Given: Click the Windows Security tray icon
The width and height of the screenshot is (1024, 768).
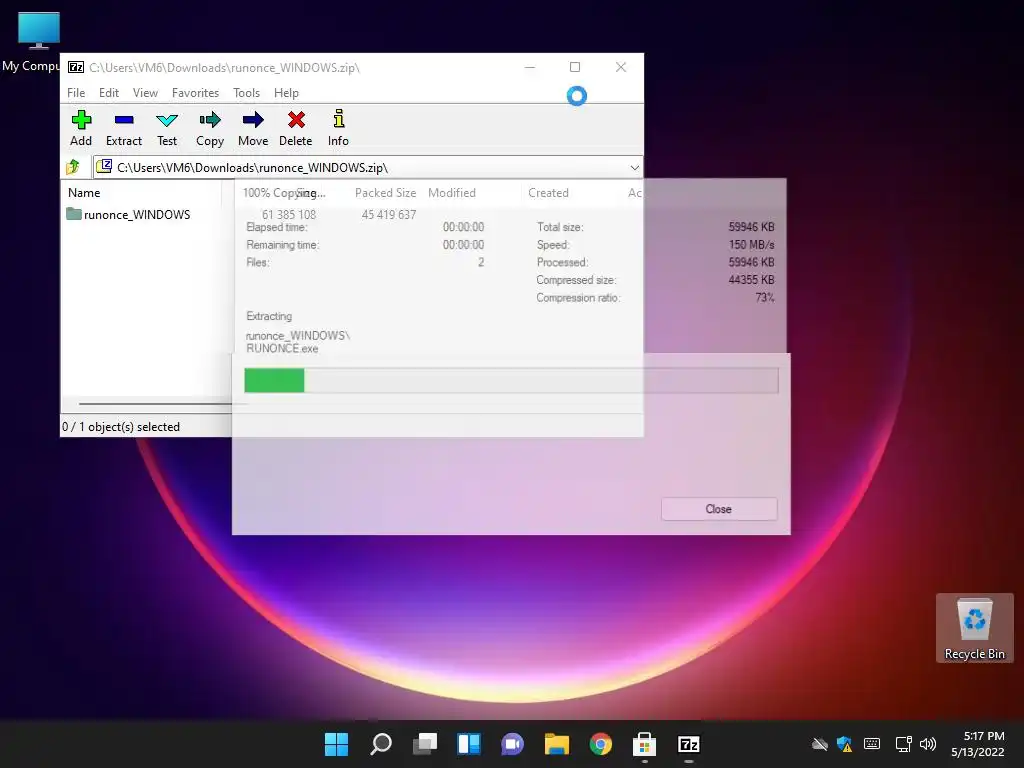Looking at the screenshot, I should point(844,744).
